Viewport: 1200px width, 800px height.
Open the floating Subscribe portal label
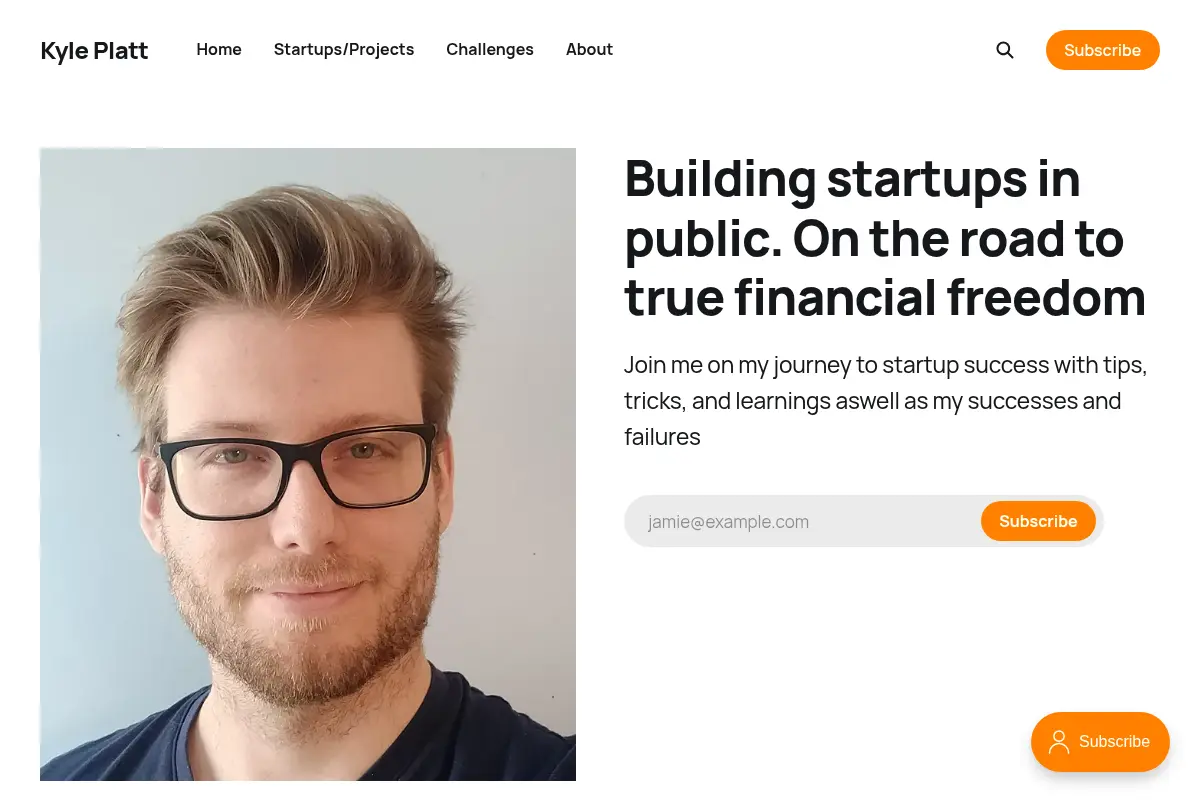tap(1114, 742)
